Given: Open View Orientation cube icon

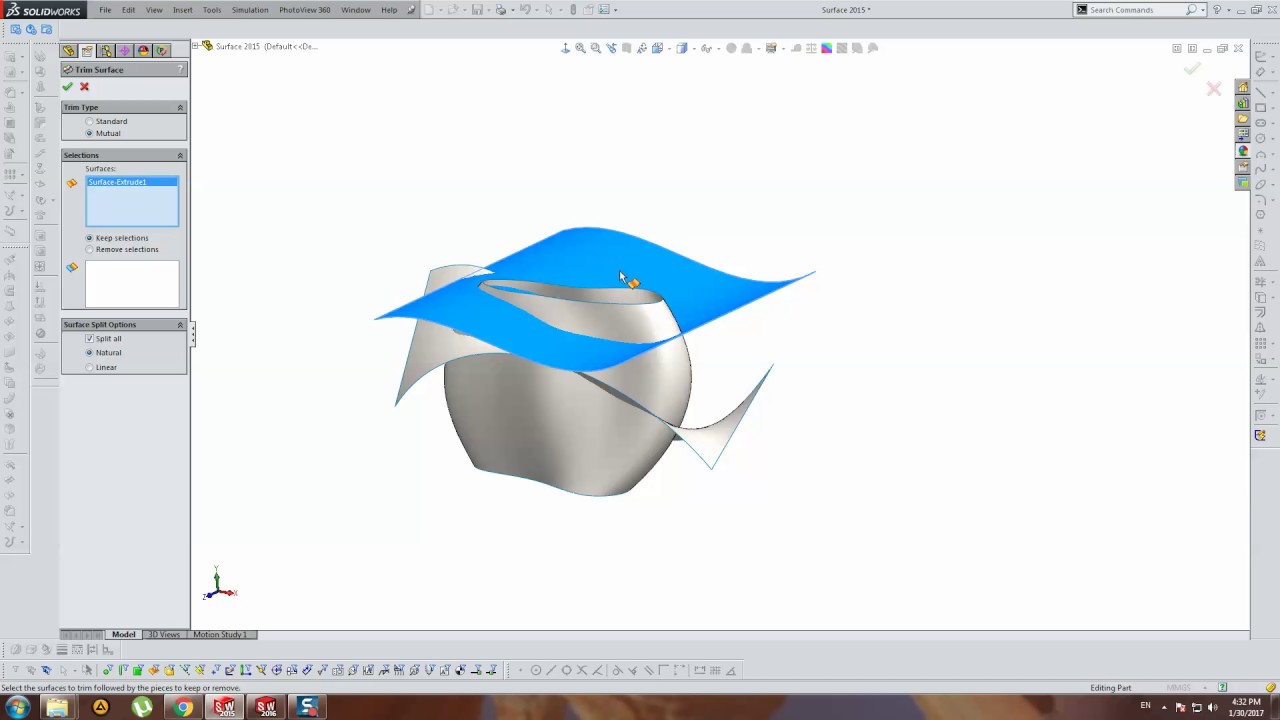Looking at the screenshot, I should click(x=657, y=48).
